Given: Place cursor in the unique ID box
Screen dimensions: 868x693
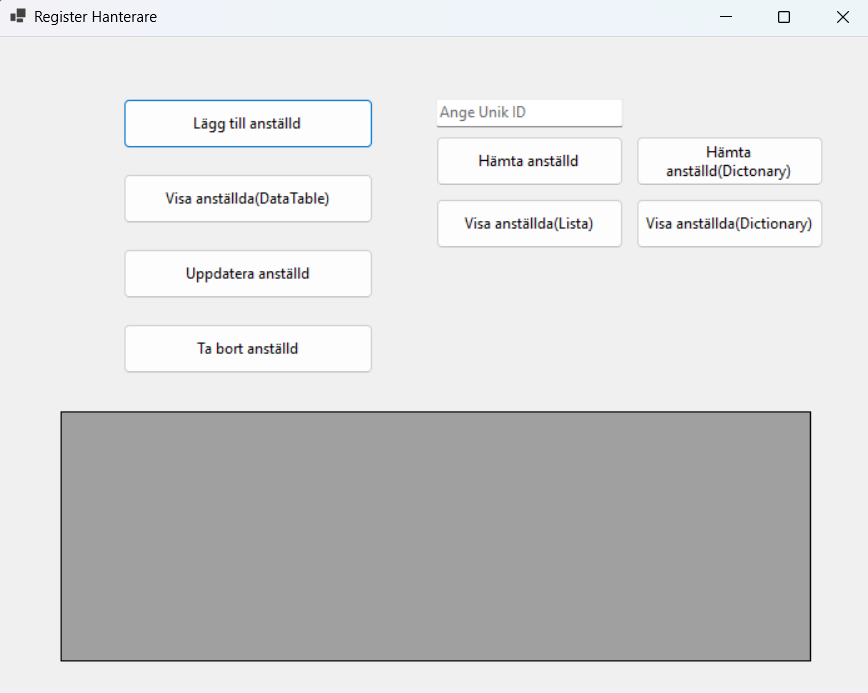Looking at the screenshot, I should coord(529,113).
